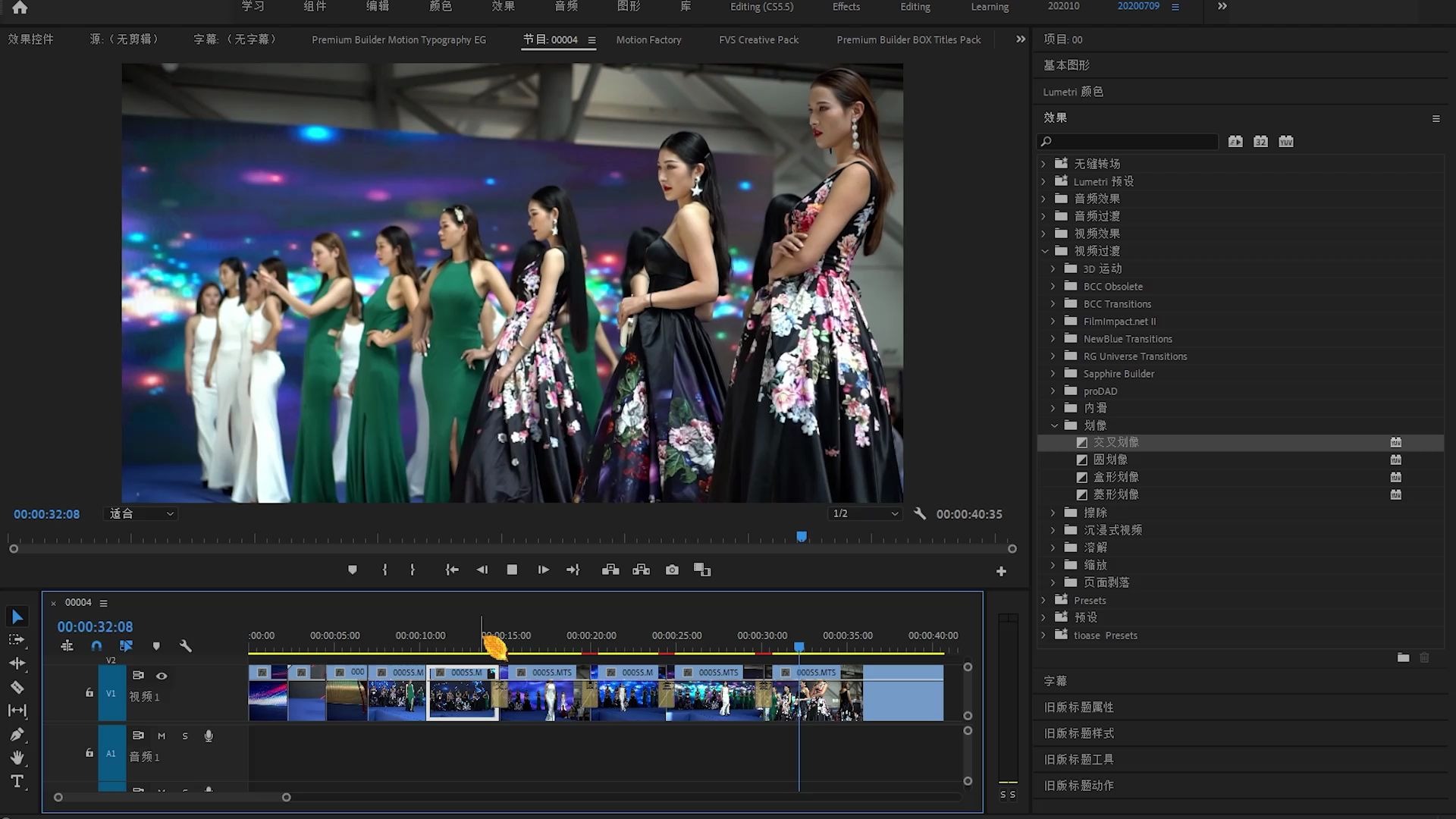The height and width of the screenshot is (819, 1456).
Task: Collapse the 视频过渡 folder
Action: 1045,251
